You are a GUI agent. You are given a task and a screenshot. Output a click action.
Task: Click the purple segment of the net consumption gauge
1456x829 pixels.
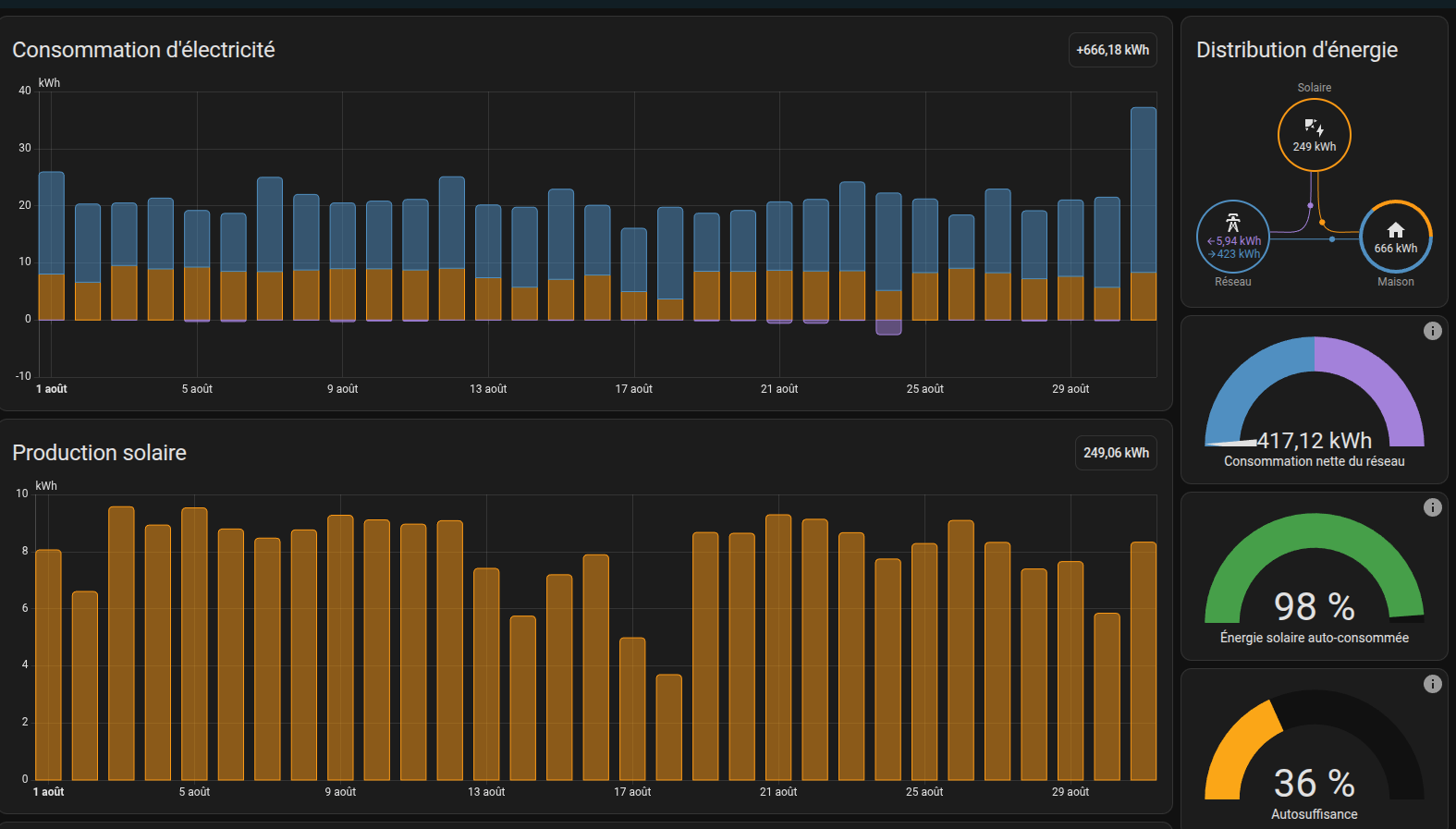pyautogui.click(x=1379, y=382)
